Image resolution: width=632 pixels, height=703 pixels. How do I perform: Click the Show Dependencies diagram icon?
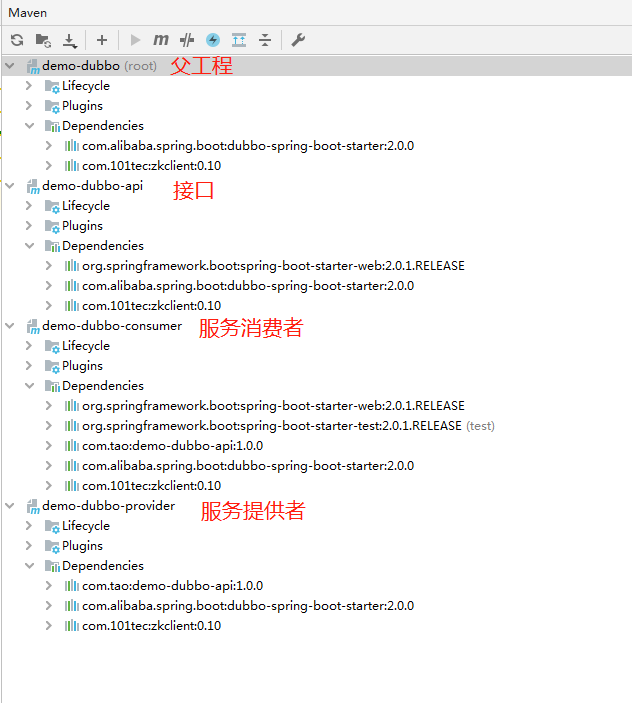point(239,40)
